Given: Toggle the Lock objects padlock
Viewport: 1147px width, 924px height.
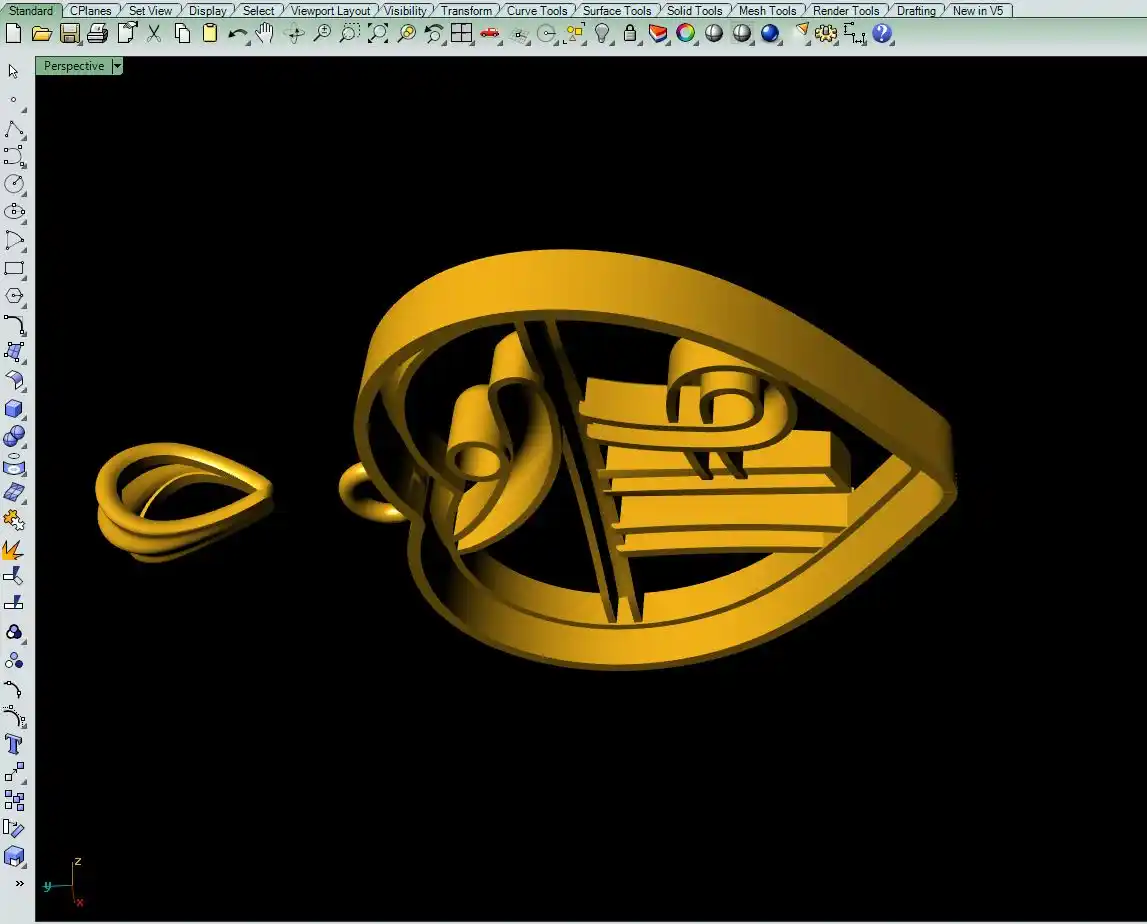Looking at the screenshot, I should (x=629, y=33).
